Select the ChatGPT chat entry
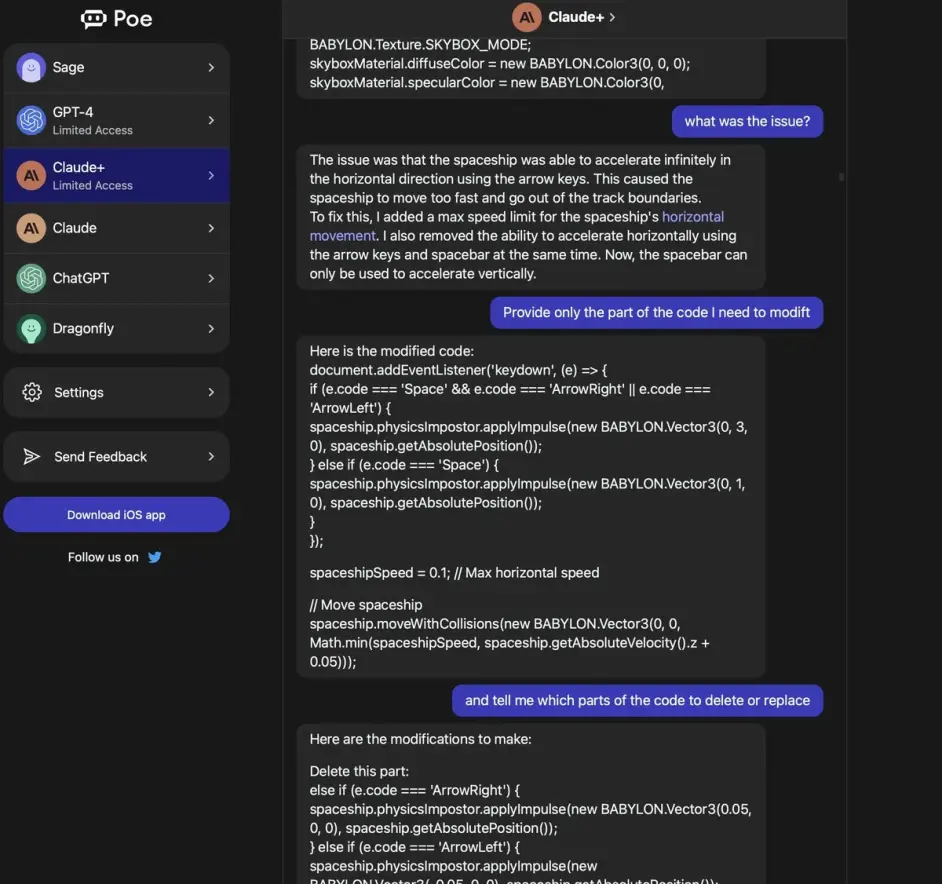This screenshot has width=942, height=884. pyautogui.click(x=116, y=278)
